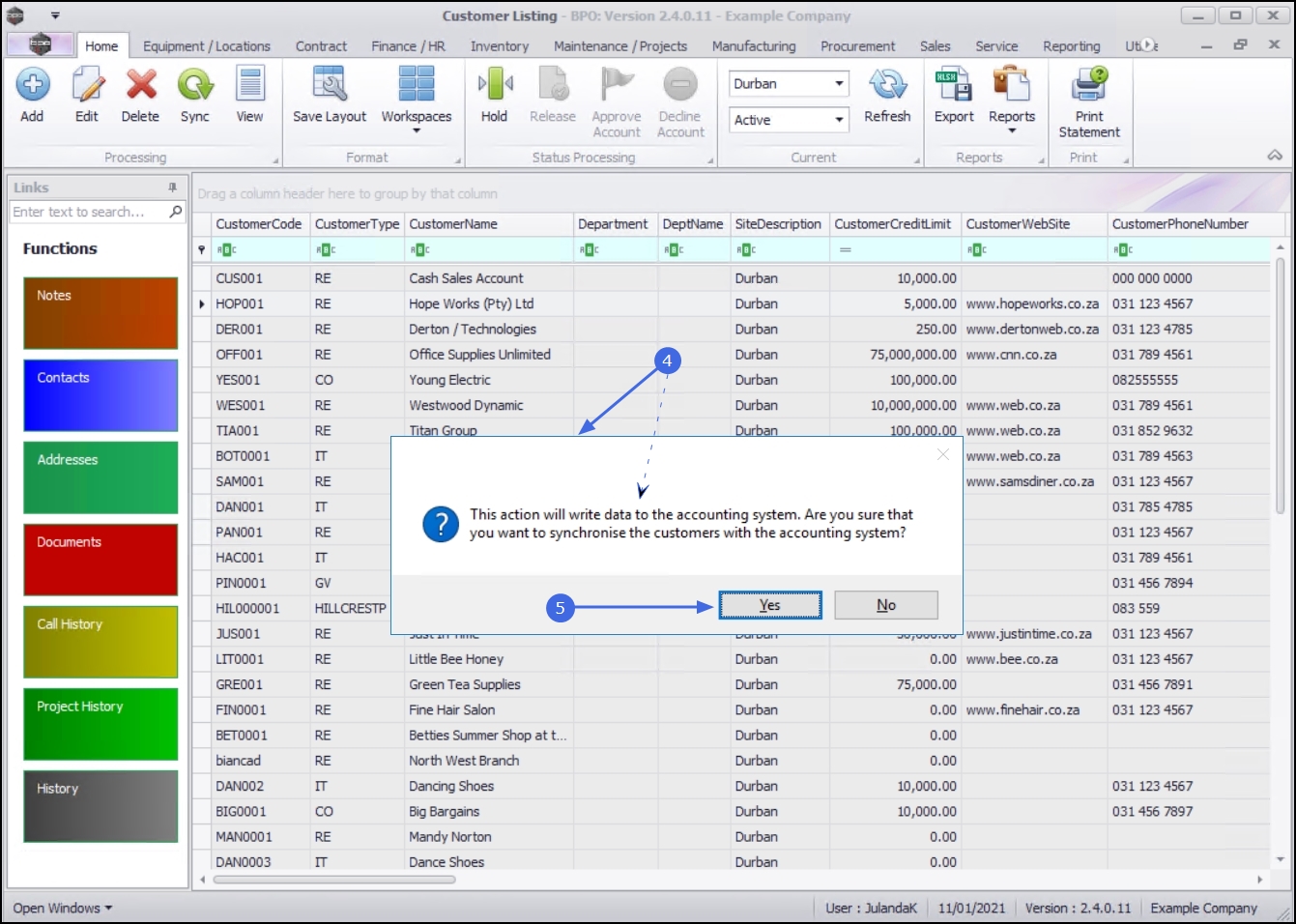Viewport: 1296px width, 924px height.
Task: Expand the Open Windows menu
Action: click(x=63, y=909)
